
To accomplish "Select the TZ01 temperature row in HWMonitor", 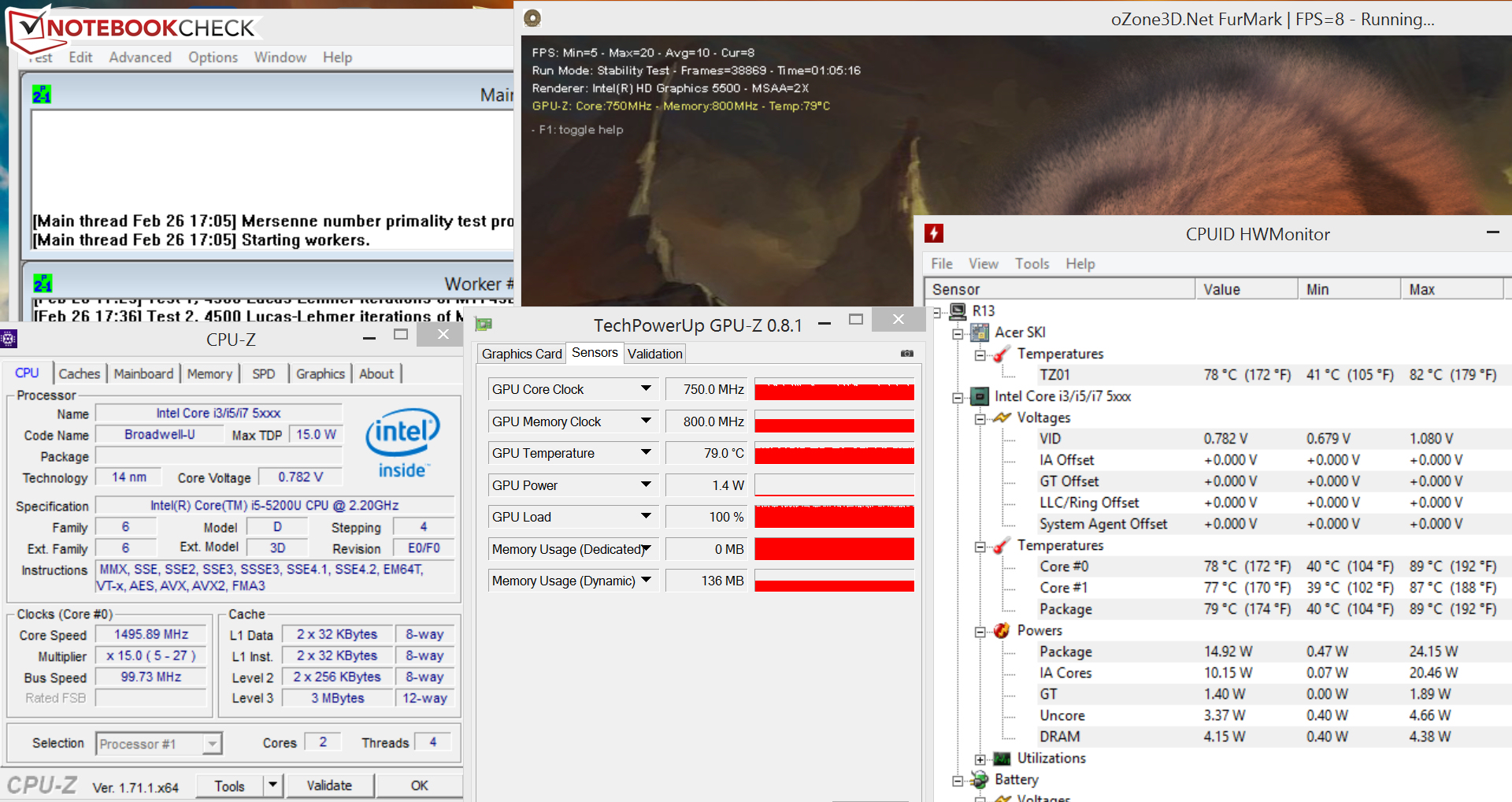I will (x=1268, y=375).
